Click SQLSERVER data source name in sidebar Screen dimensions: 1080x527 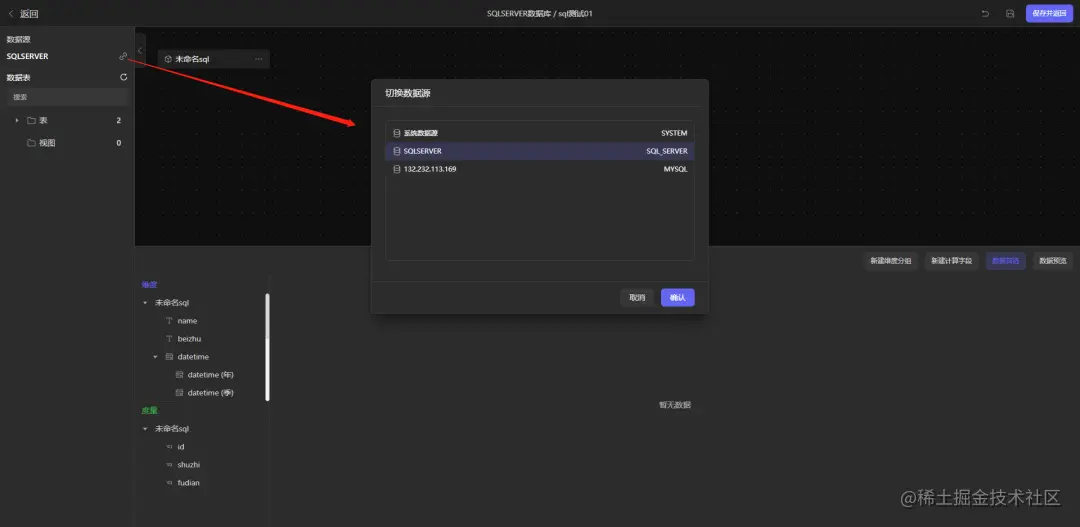click(28, 56)
